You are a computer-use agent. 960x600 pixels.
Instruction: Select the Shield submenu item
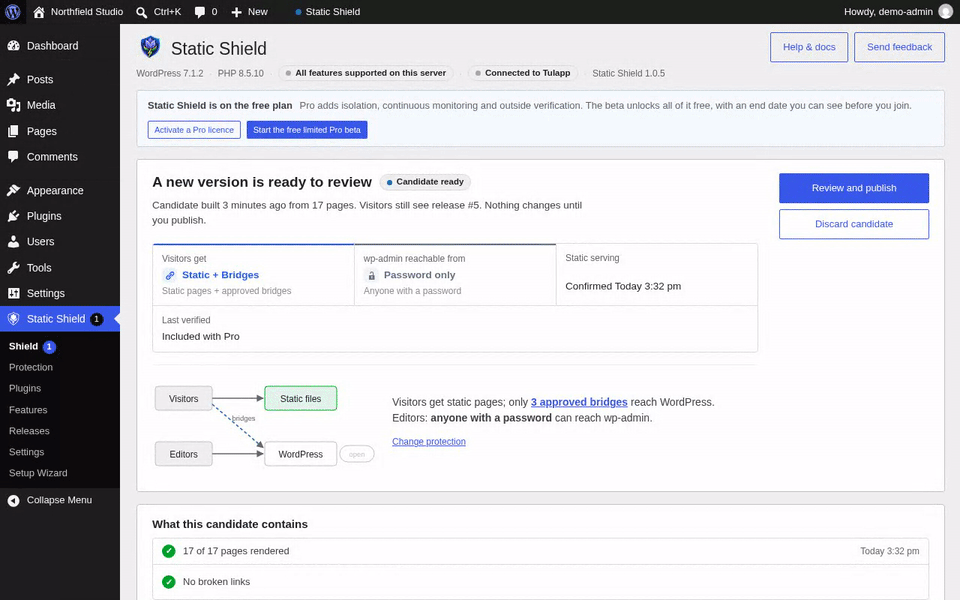click(23, 347)
